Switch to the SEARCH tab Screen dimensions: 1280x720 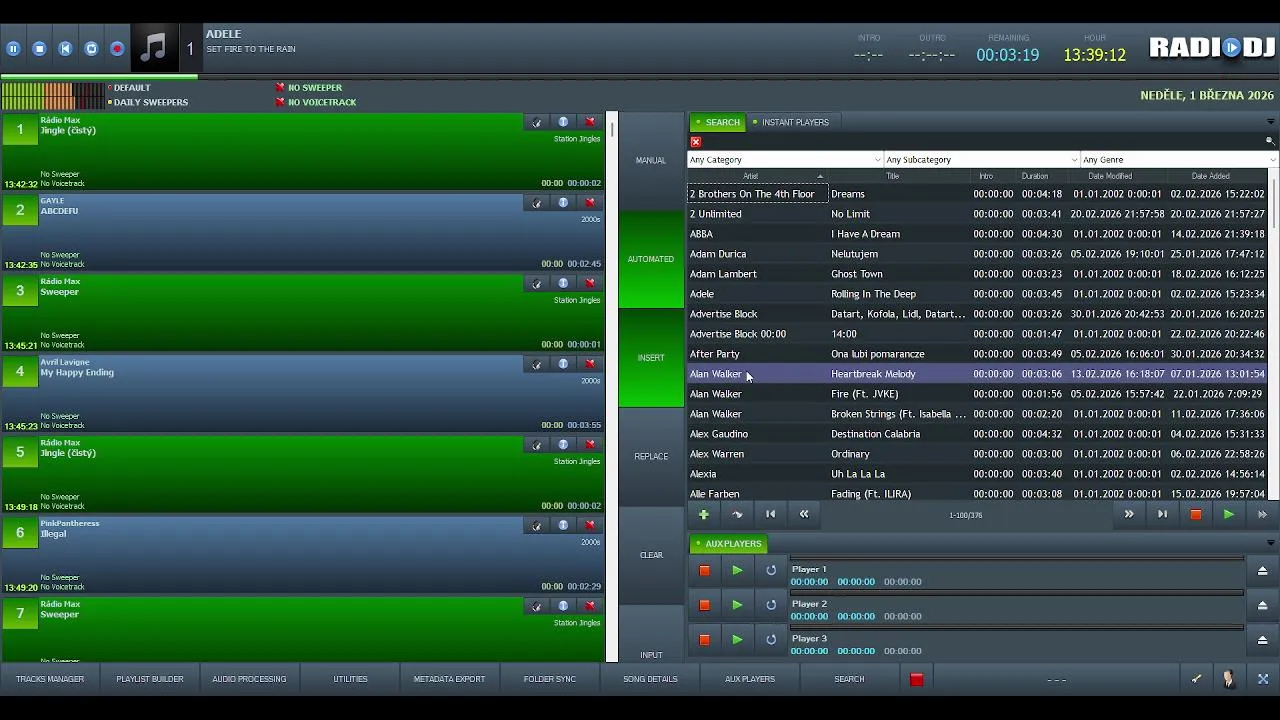pos(718,122)
